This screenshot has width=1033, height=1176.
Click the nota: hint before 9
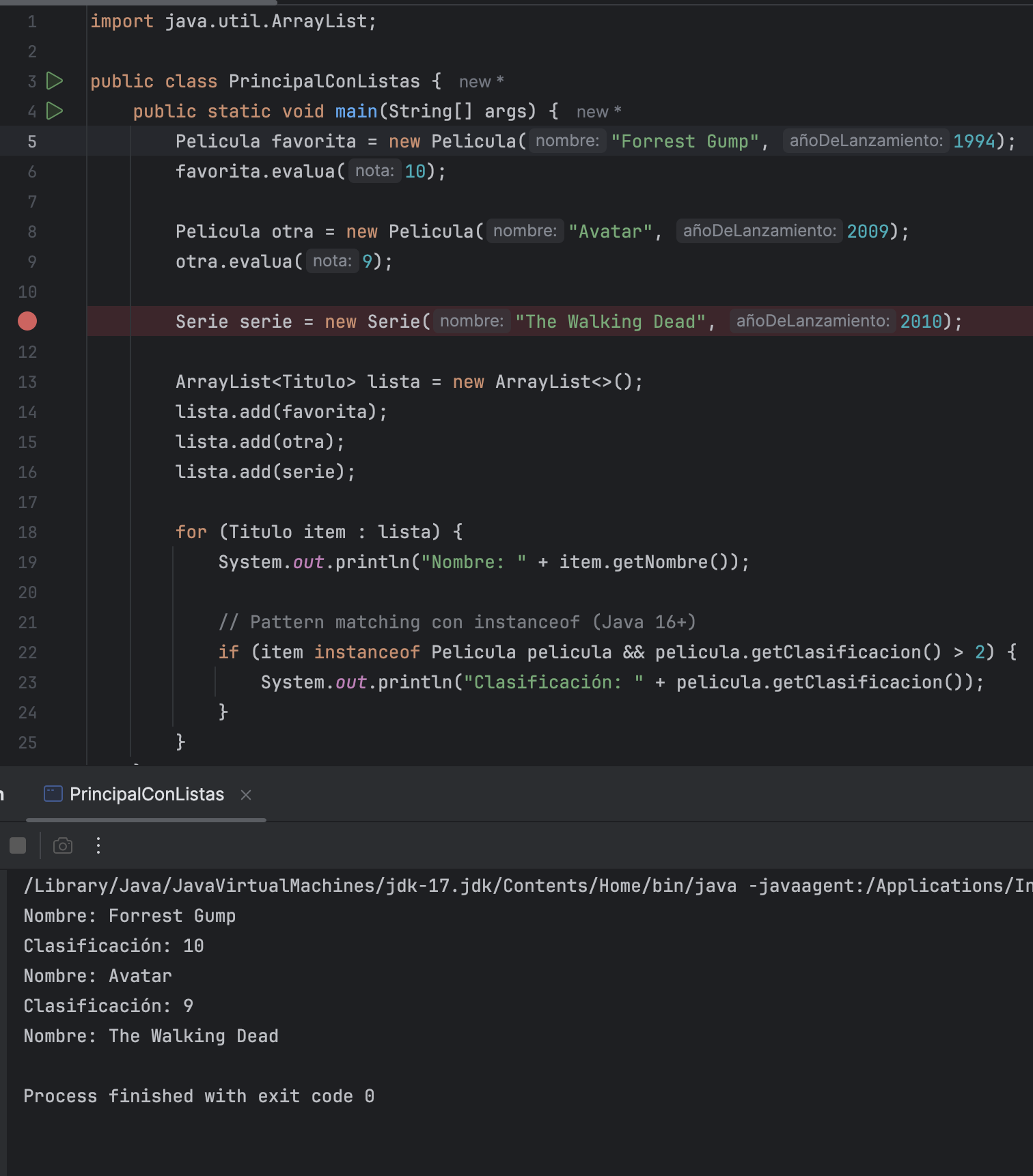click(332, 261)
